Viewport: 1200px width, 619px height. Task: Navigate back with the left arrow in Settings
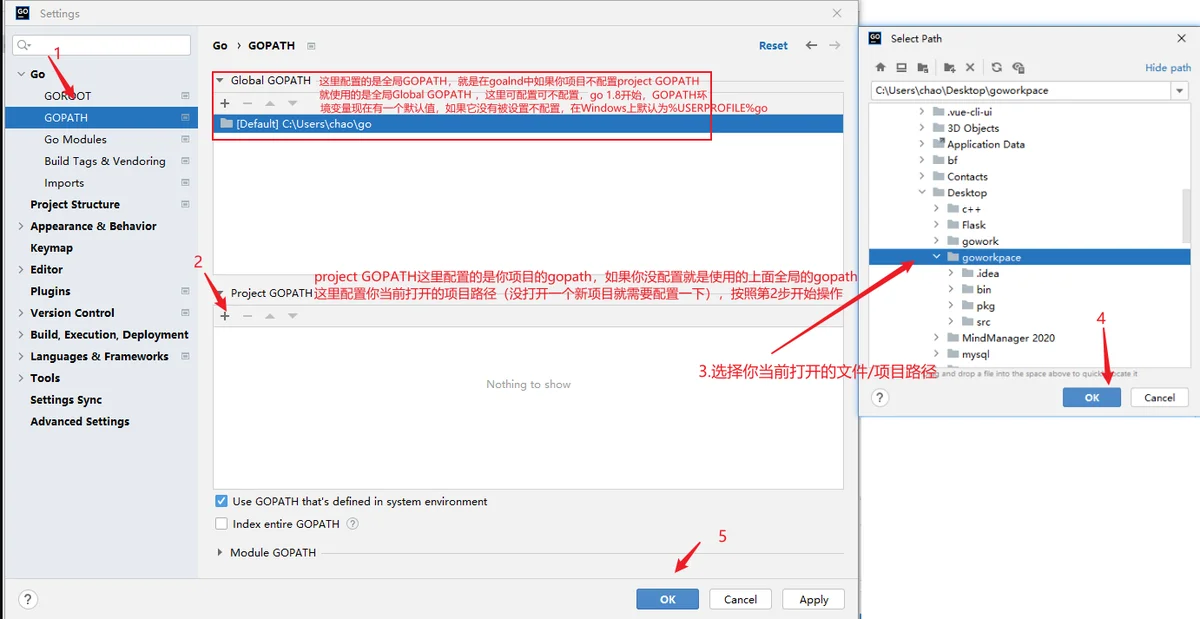click(x=811, y=45)
